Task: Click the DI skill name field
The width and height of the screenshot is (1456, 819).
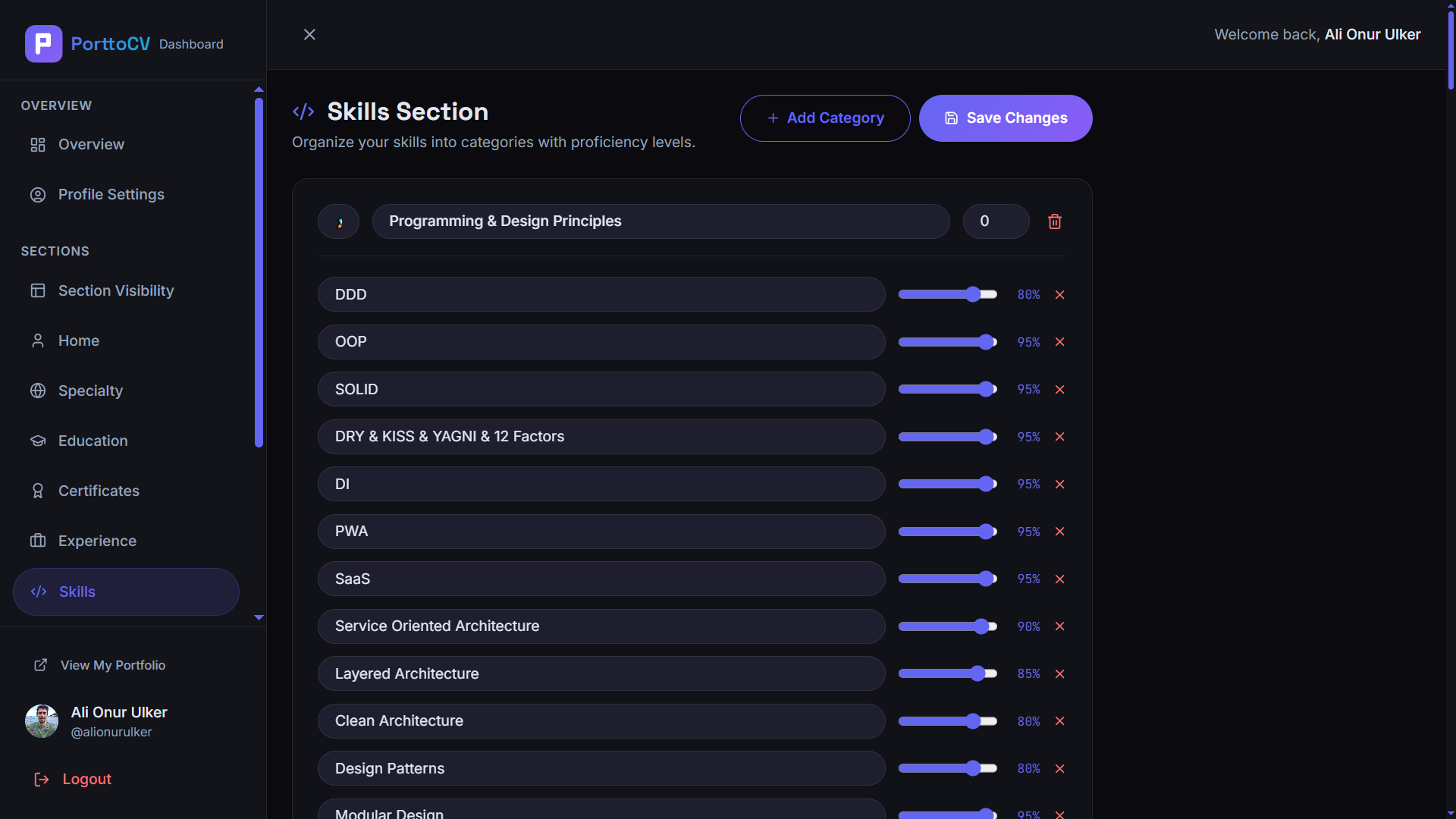Action: 601,484
